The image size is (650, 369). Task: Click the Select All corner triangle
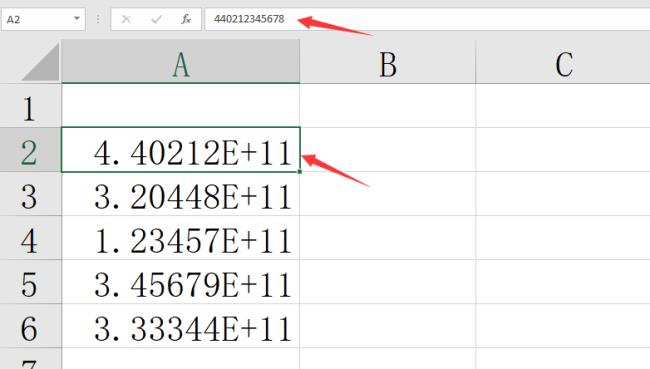tap(40, 62)
